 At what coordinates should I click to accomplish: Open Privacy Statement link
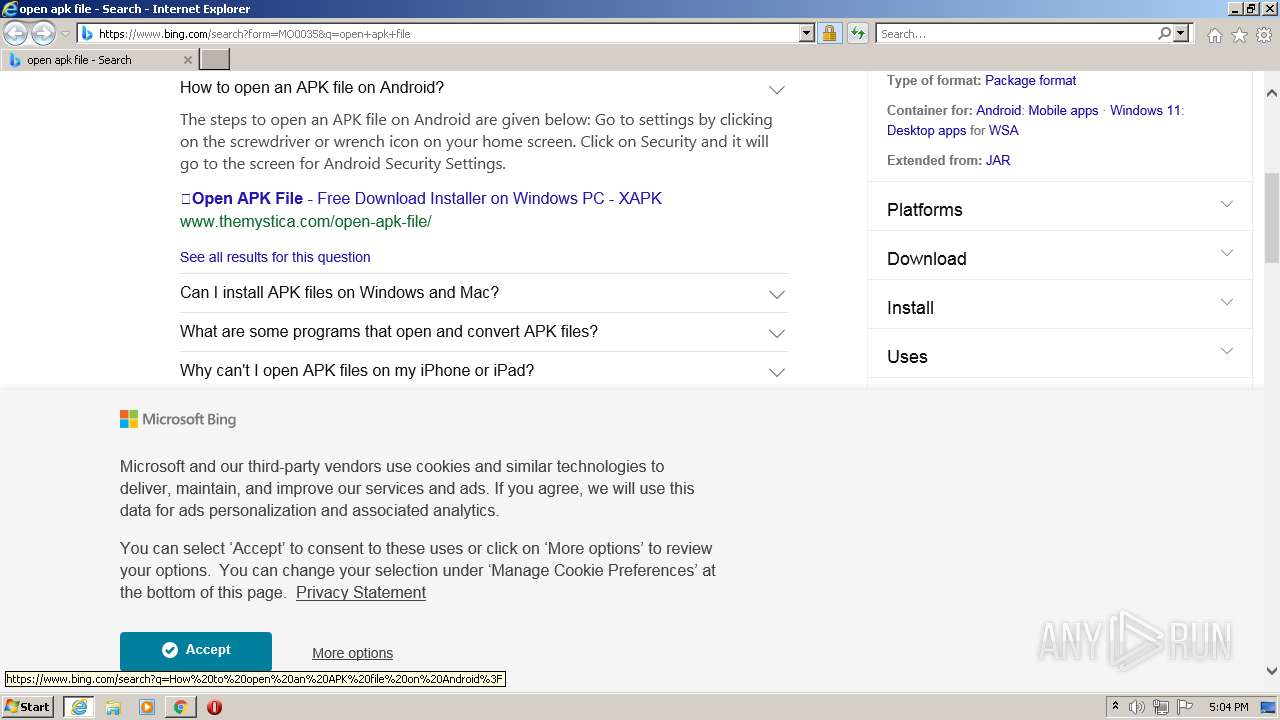(361, 592)
